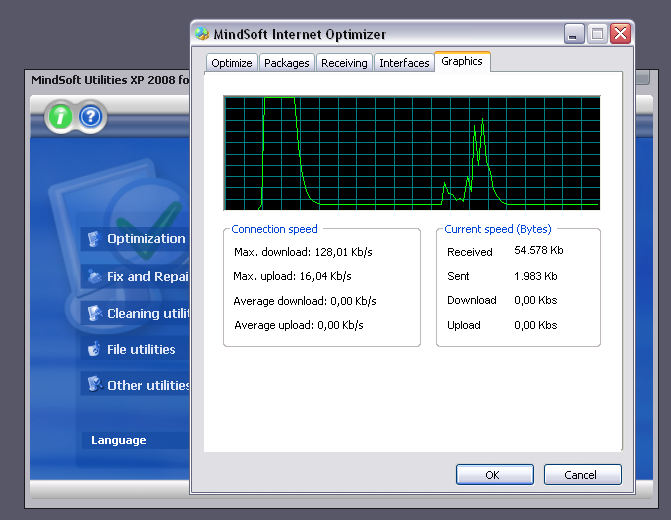The width and height of the screenshot is (671, 520).
Task: Click the network speed graph
Action: pos(412,153)
